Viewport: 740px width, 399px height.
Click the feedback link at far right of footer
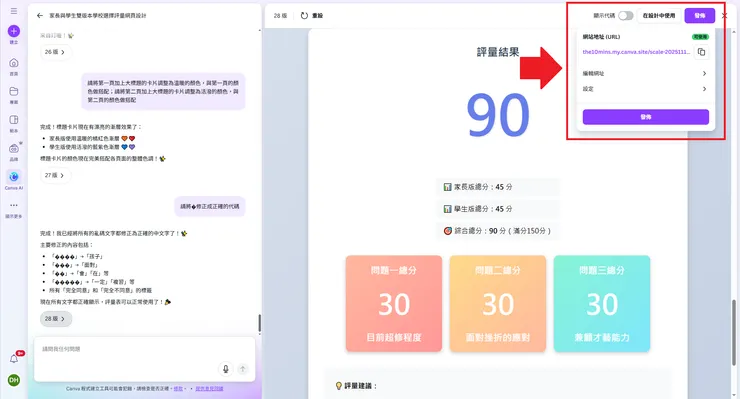point(209,389)
